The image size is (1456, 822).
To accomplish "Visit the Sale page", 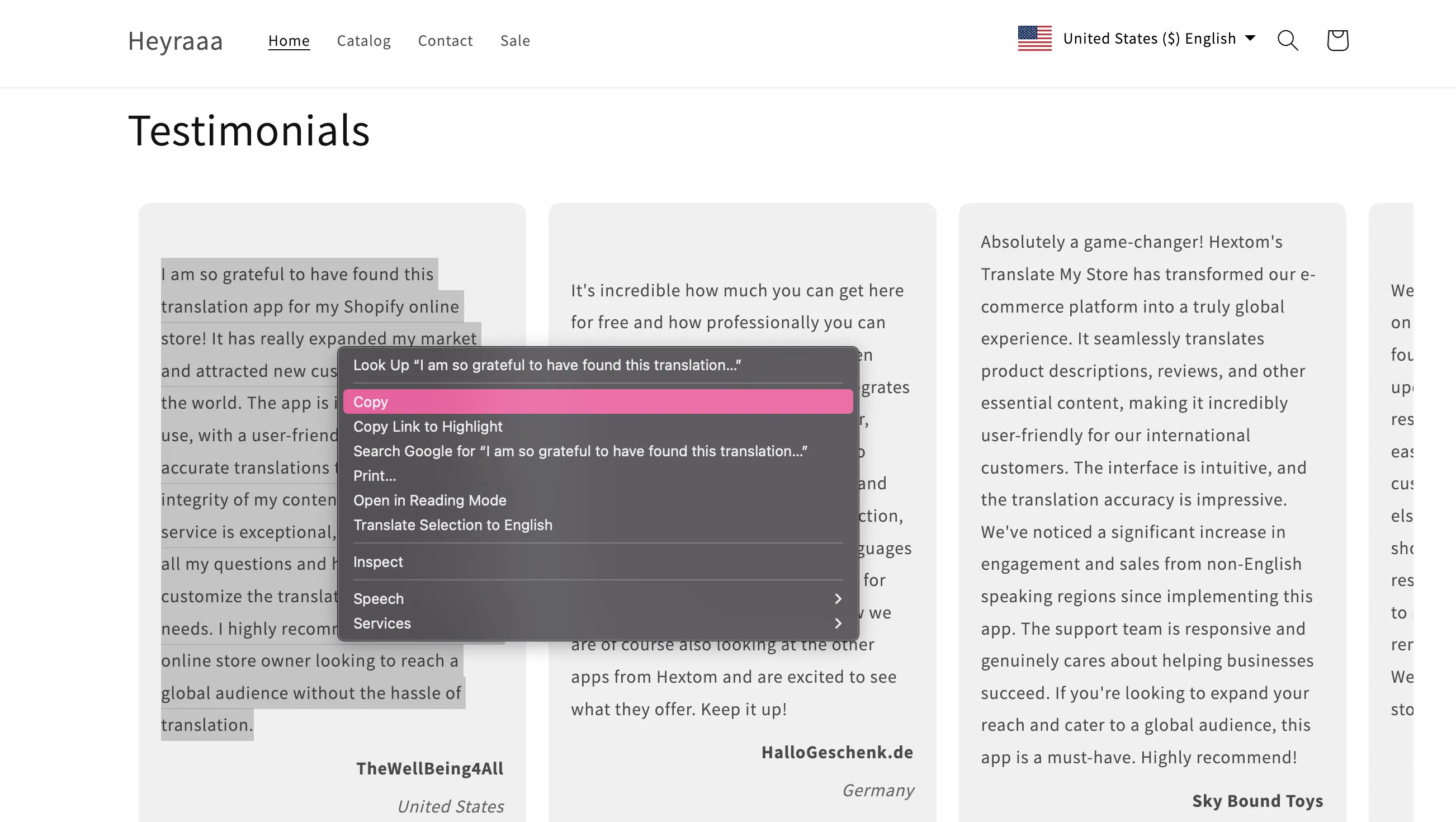I will click(x=515, y=40).
